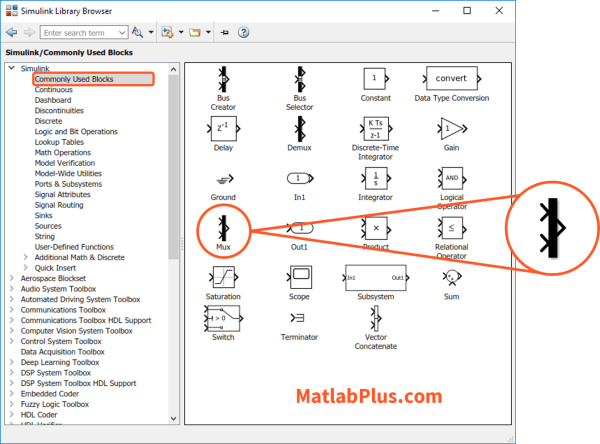Click the Logical Operator block
Viewport: 600px width, 444px height.
click(x=451, y=177)
